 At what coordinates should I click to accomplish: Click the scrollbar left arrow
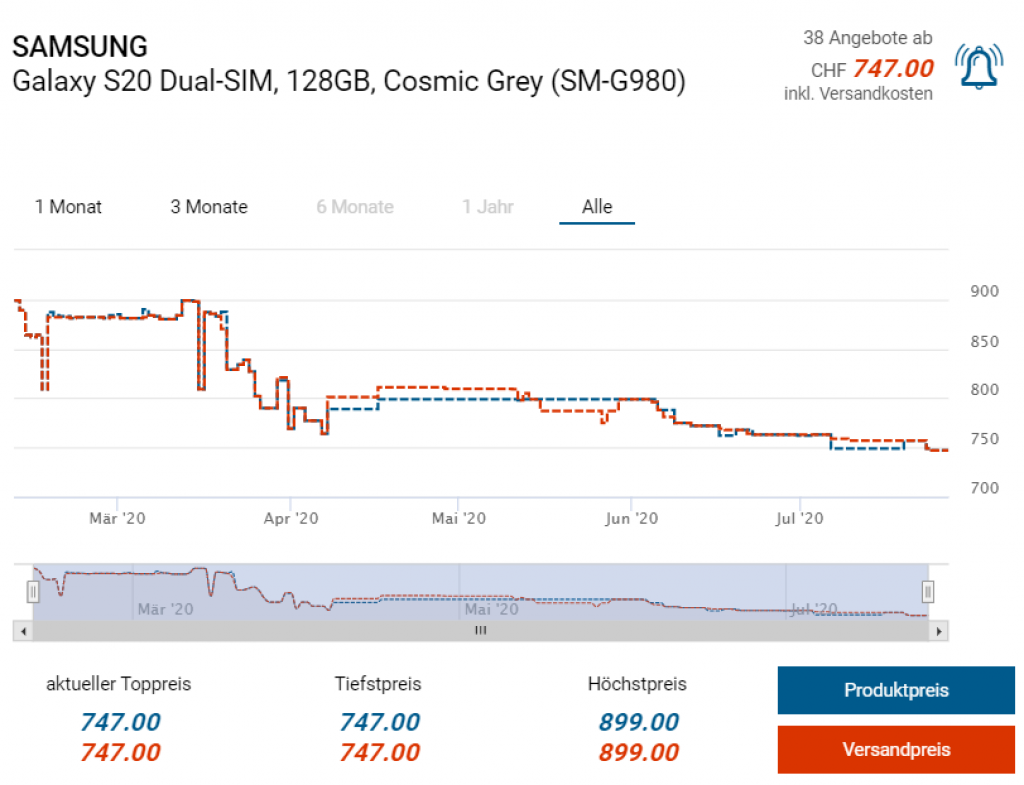pyautogui.click(x=22, y=631)
